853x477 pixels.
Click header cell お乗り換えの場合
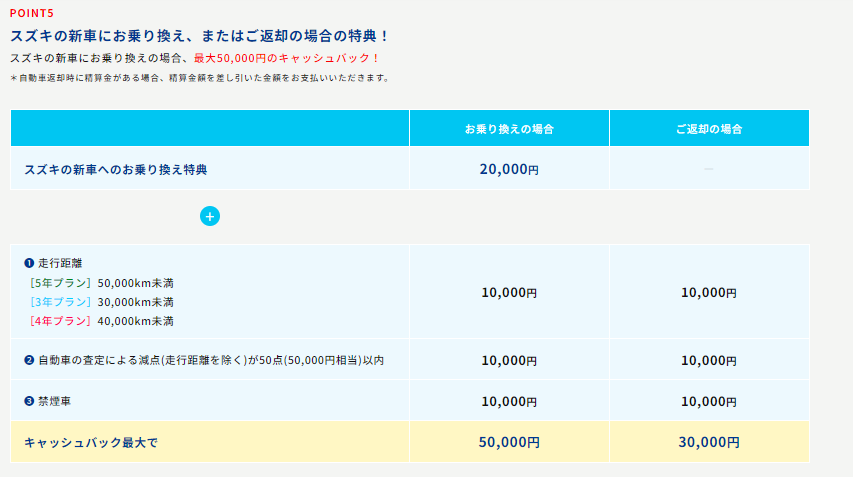pos(509,128)
